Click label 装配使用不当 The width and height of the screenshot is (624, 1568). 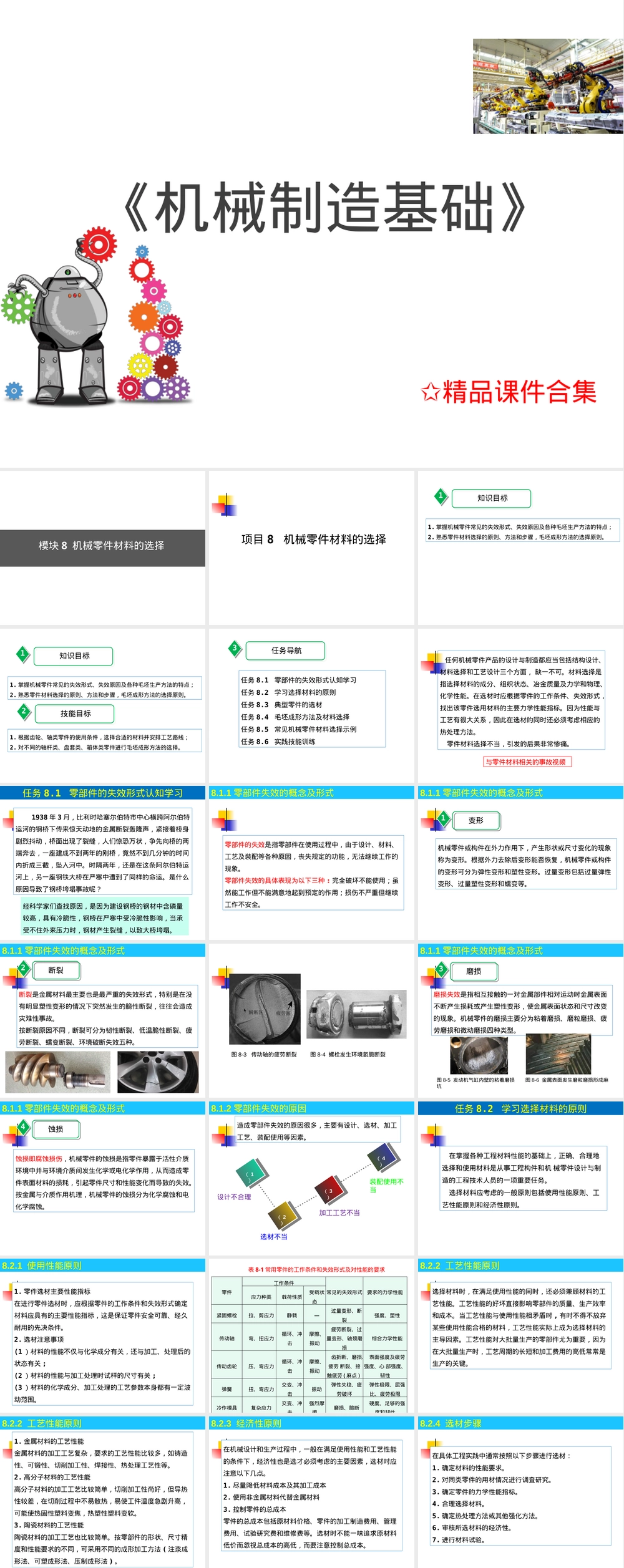pyautogui.click(x=386, y=1186)
